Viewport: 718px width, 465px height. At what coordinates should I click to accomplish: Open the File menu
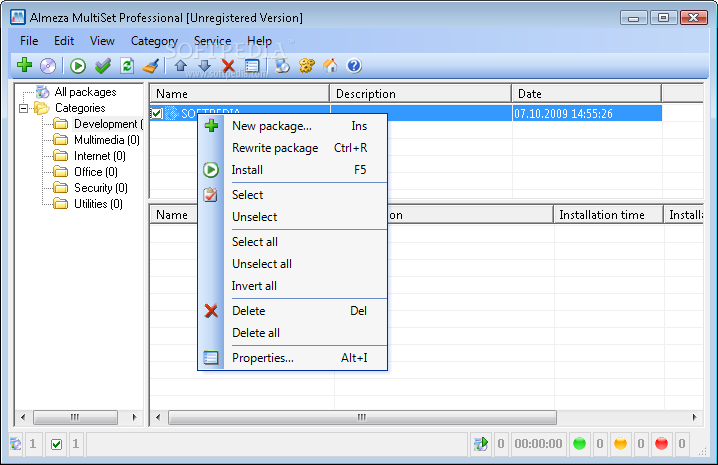[x=29, y=41]
